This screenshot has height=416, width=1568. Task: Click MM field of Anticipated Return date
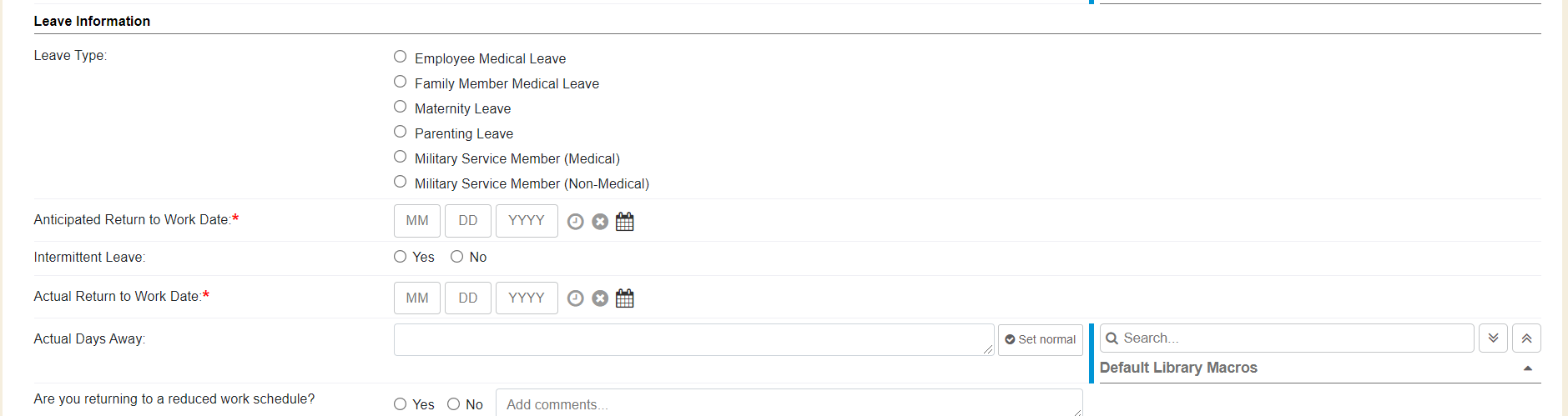[x=417, y=221]
